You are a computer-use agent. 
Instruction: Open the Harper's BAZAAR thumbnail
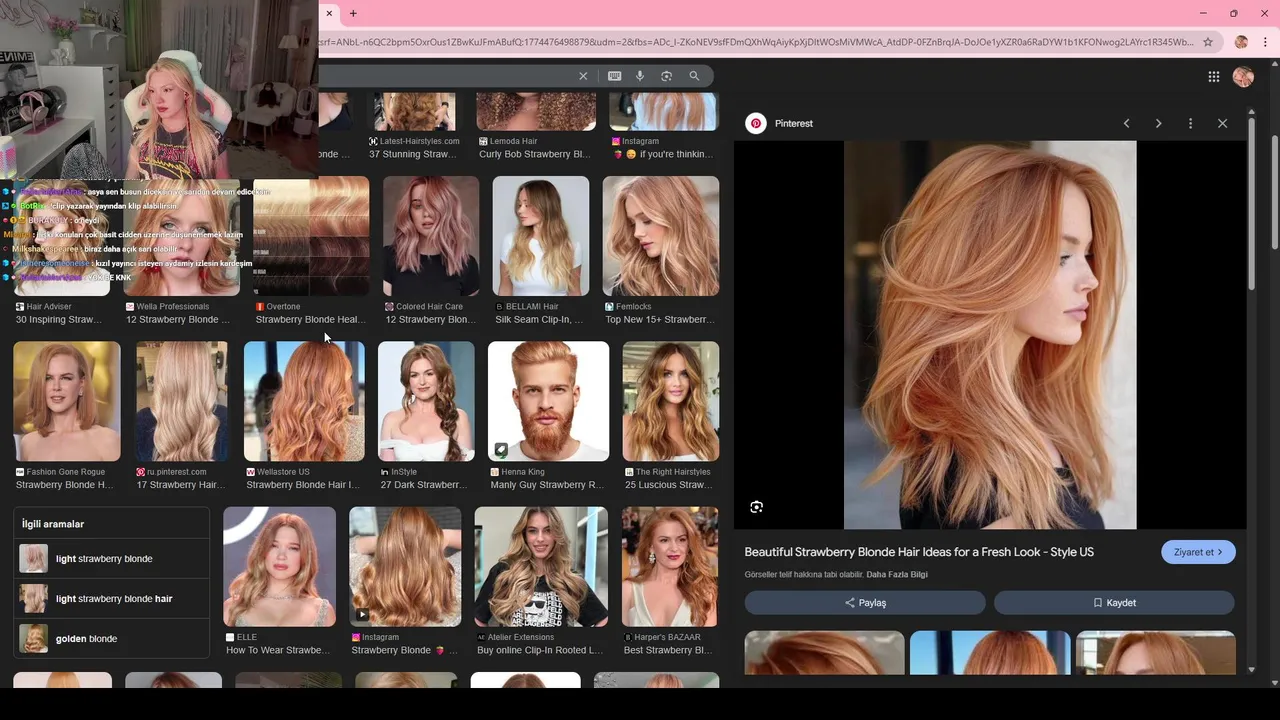[x=670, y=566]
